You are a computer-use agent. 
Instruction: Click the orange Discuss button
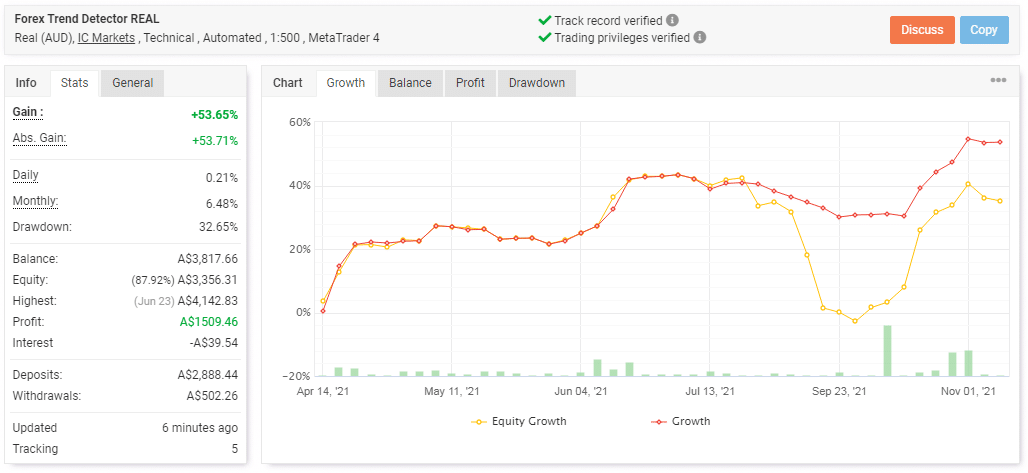(x=922, y=30)
